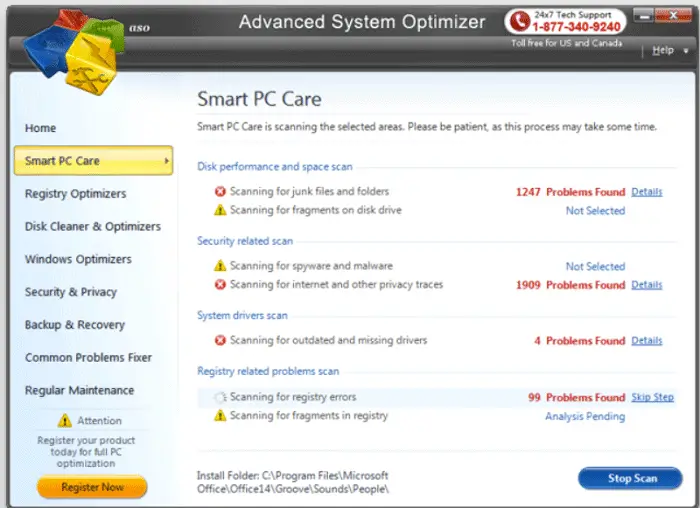
Task: Click the spinning progress icon for registry errors
Action: [220, 397]
